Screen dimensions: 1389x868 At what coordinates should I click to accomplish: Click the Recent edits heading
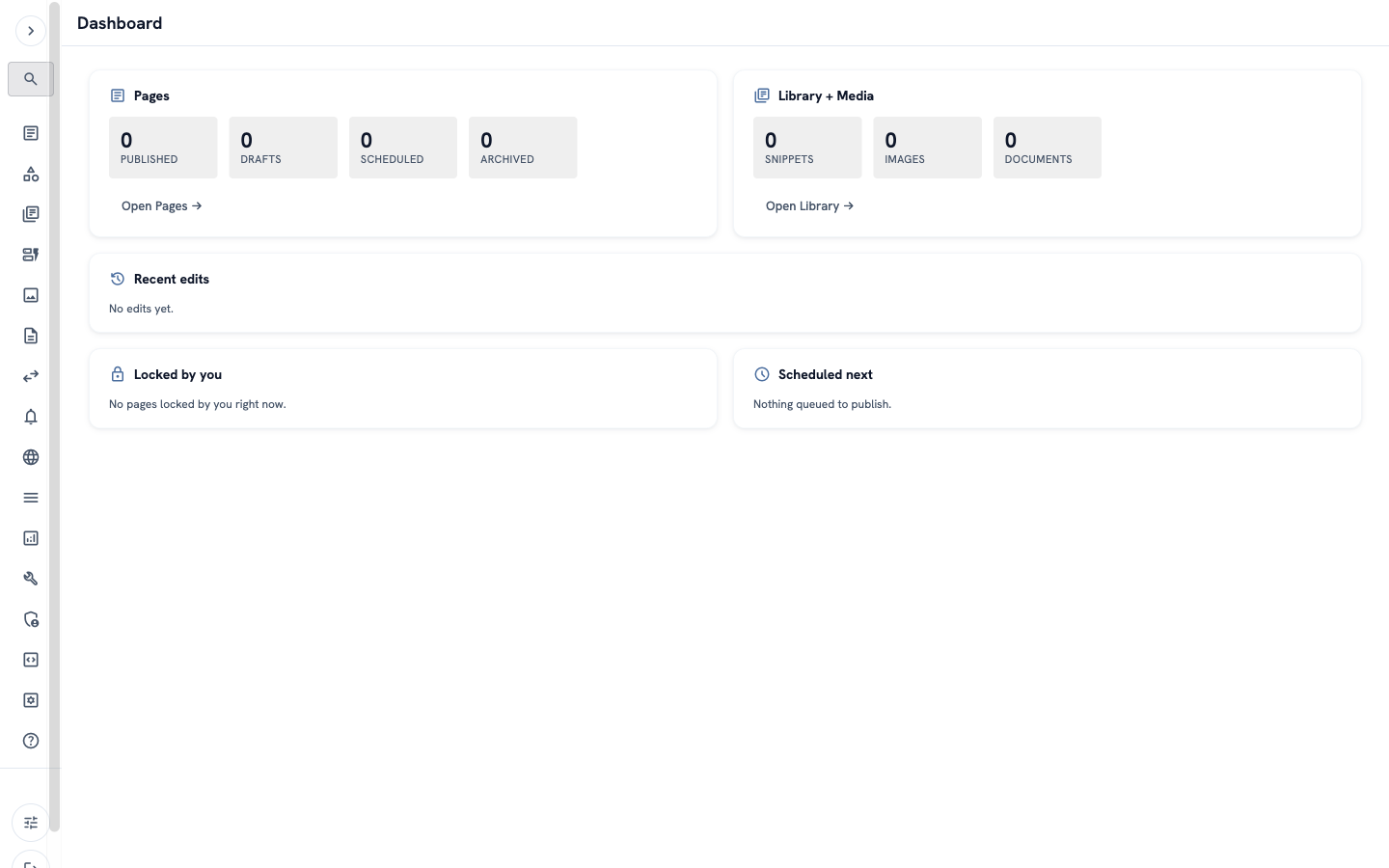172,279
